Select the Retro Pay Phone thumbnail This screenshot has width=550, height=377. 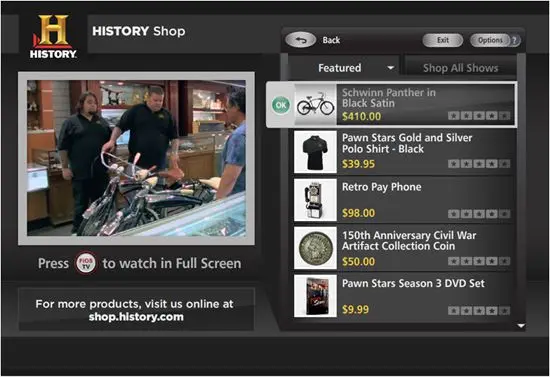[315, 200]
